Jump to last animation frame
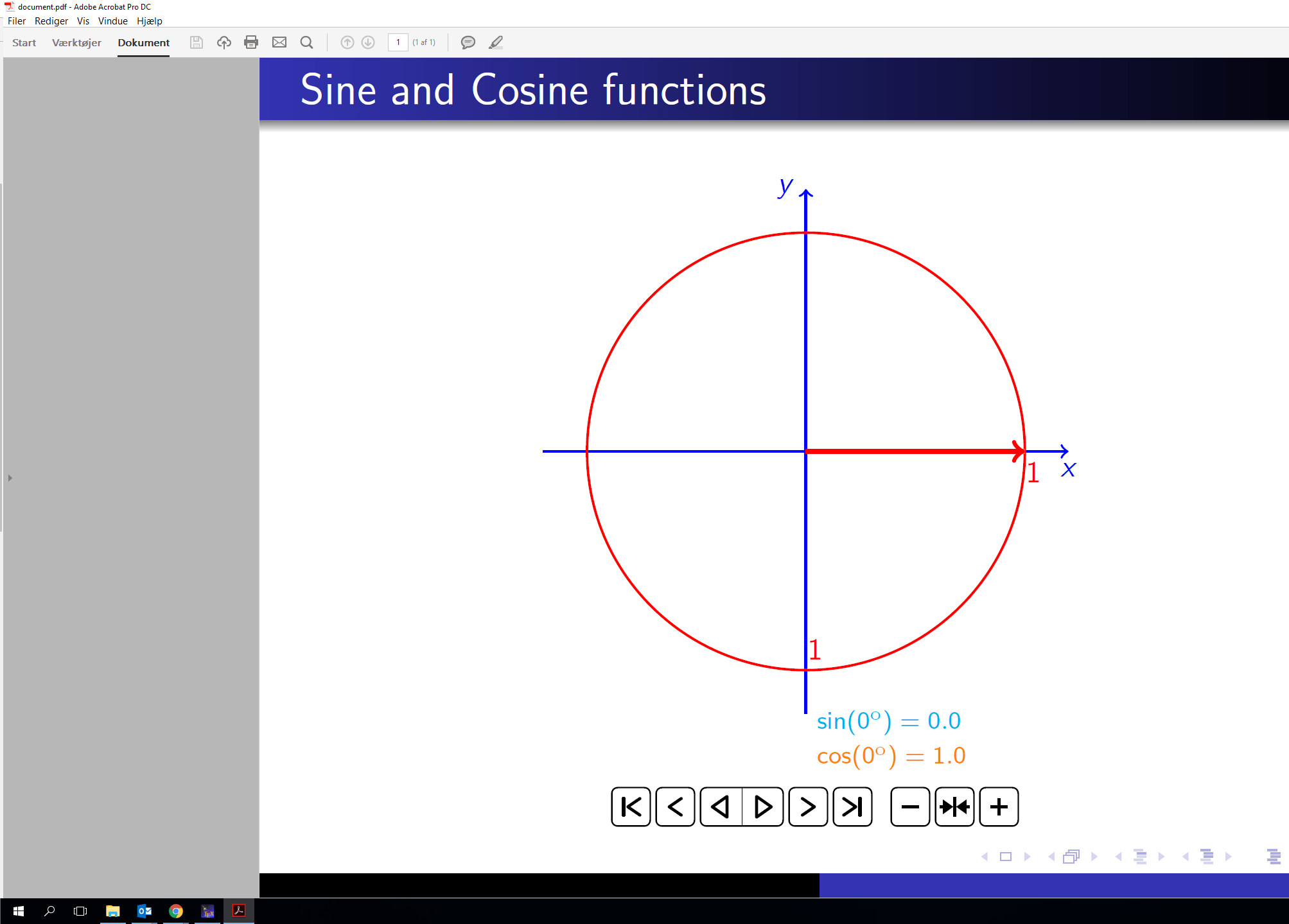 click(x=852, y=806)
